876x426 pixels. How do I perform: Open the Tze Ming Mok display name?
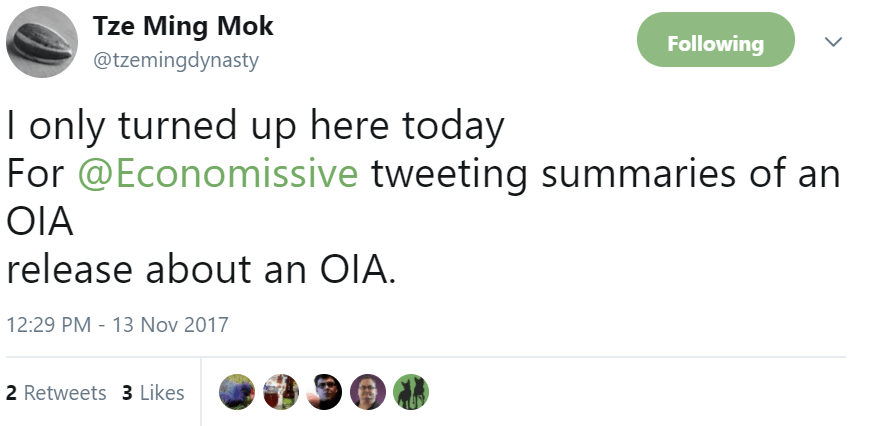[x=183, y=27]
